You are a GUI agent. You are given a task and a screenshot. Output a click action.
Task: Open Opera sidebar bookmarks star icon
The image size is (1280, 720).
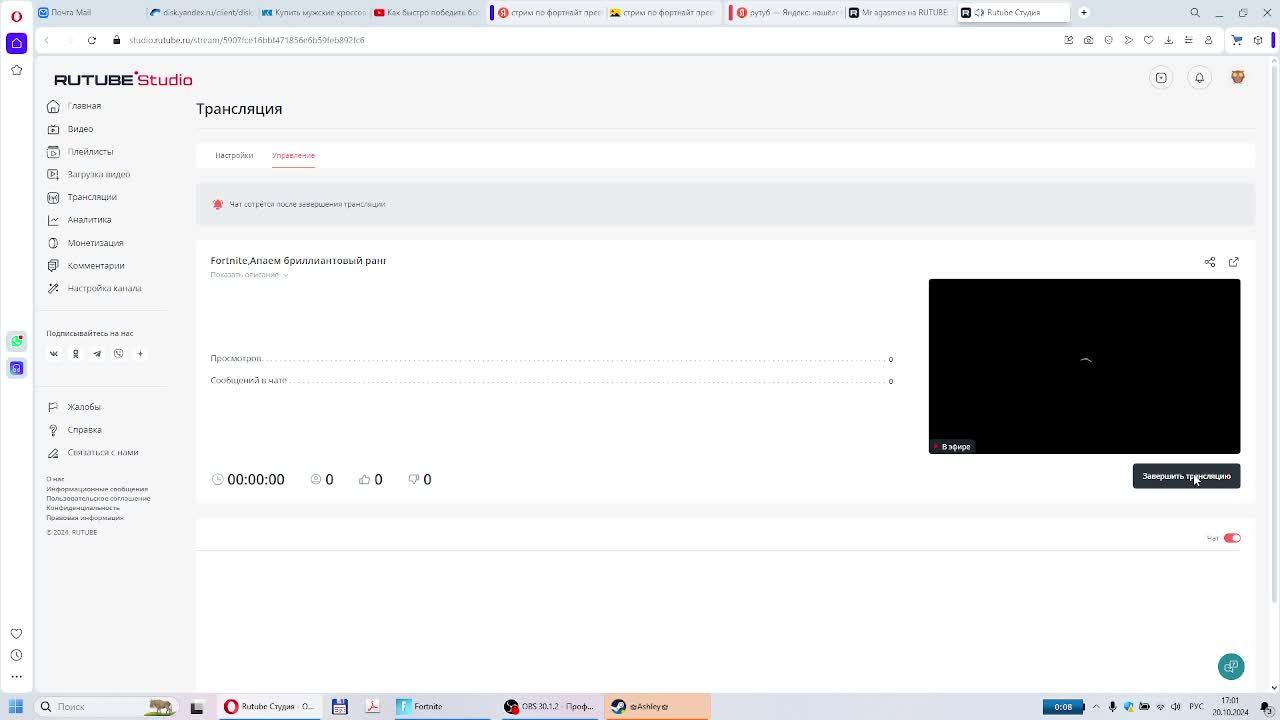pyautogui.click(x=16, y=70)
